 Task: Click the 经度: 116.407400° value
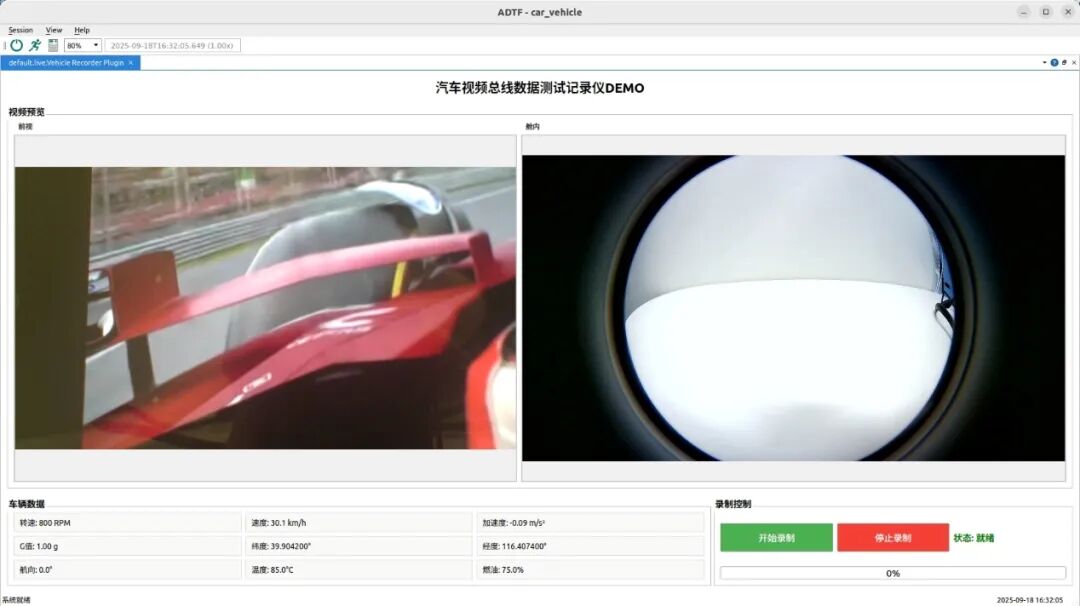click(590, 546)
